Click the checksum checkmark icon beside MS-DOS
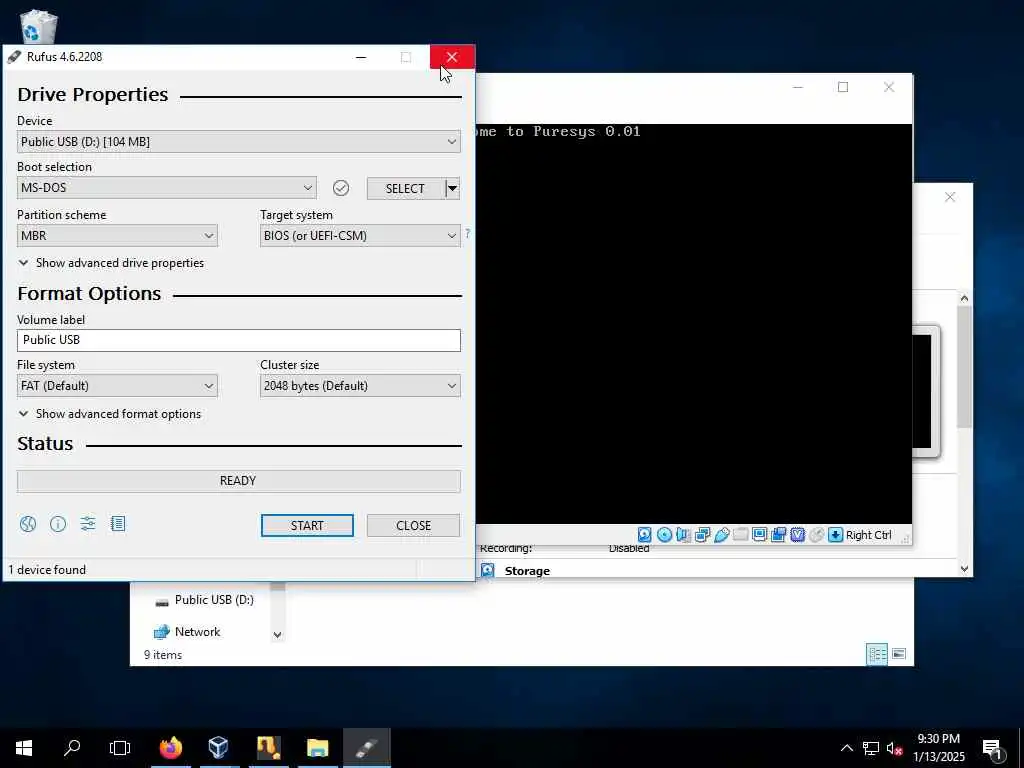 coord(341,188)
